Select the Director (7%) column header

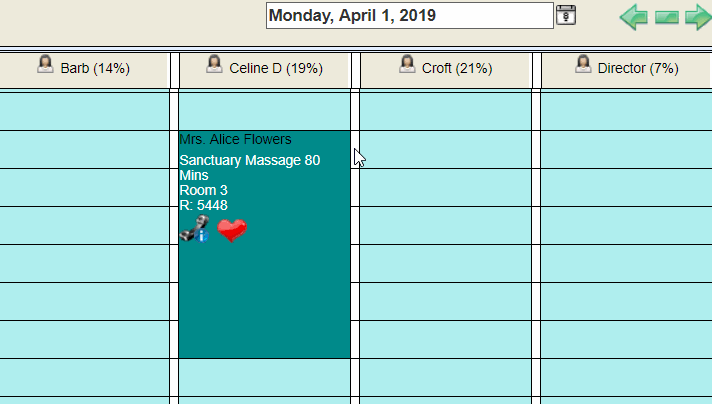pyautogui.click(x=626, y=70)
